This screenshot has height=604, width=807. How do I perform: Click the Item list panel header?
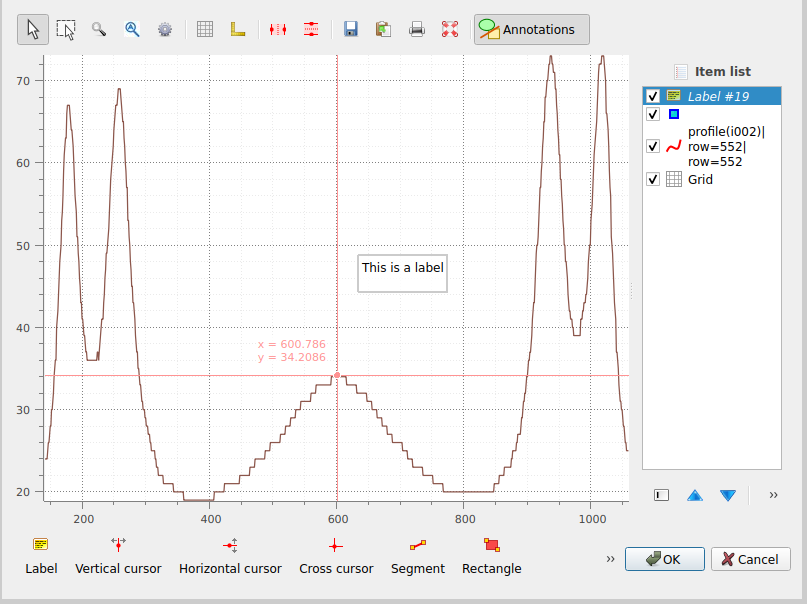point(712,72)
